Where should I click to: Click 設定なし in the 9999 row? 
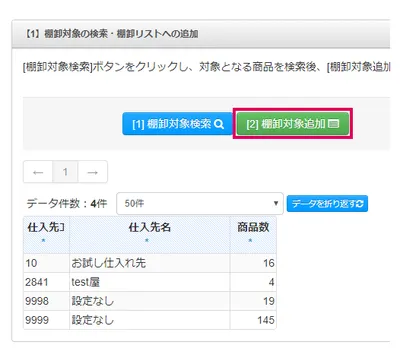point(150,320)
